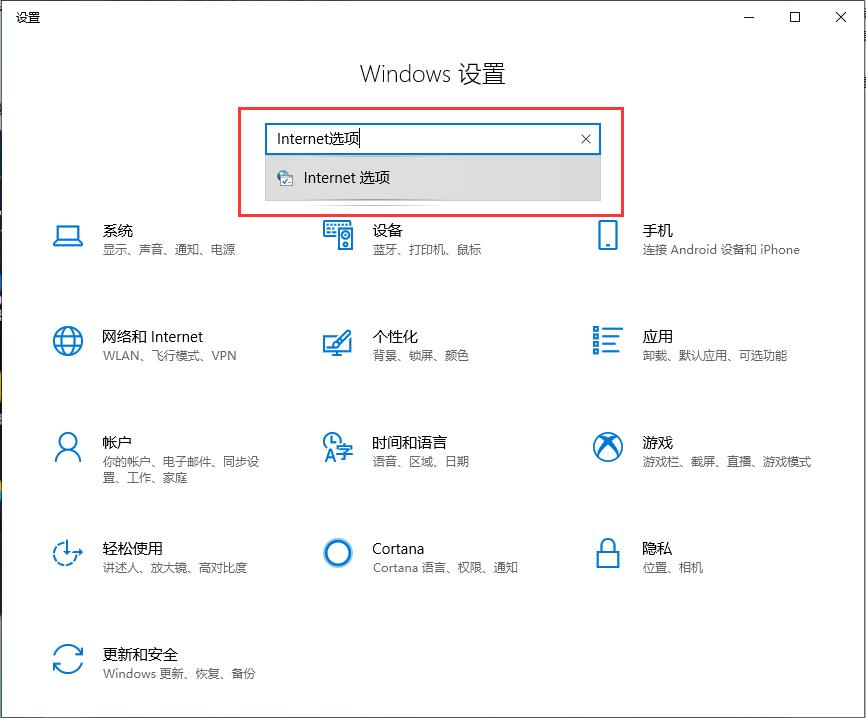Click 背景、锁屏、颜色 subtitle
Image resolution: width=866 pixels, height=718 pixels.
coord(421,356)
